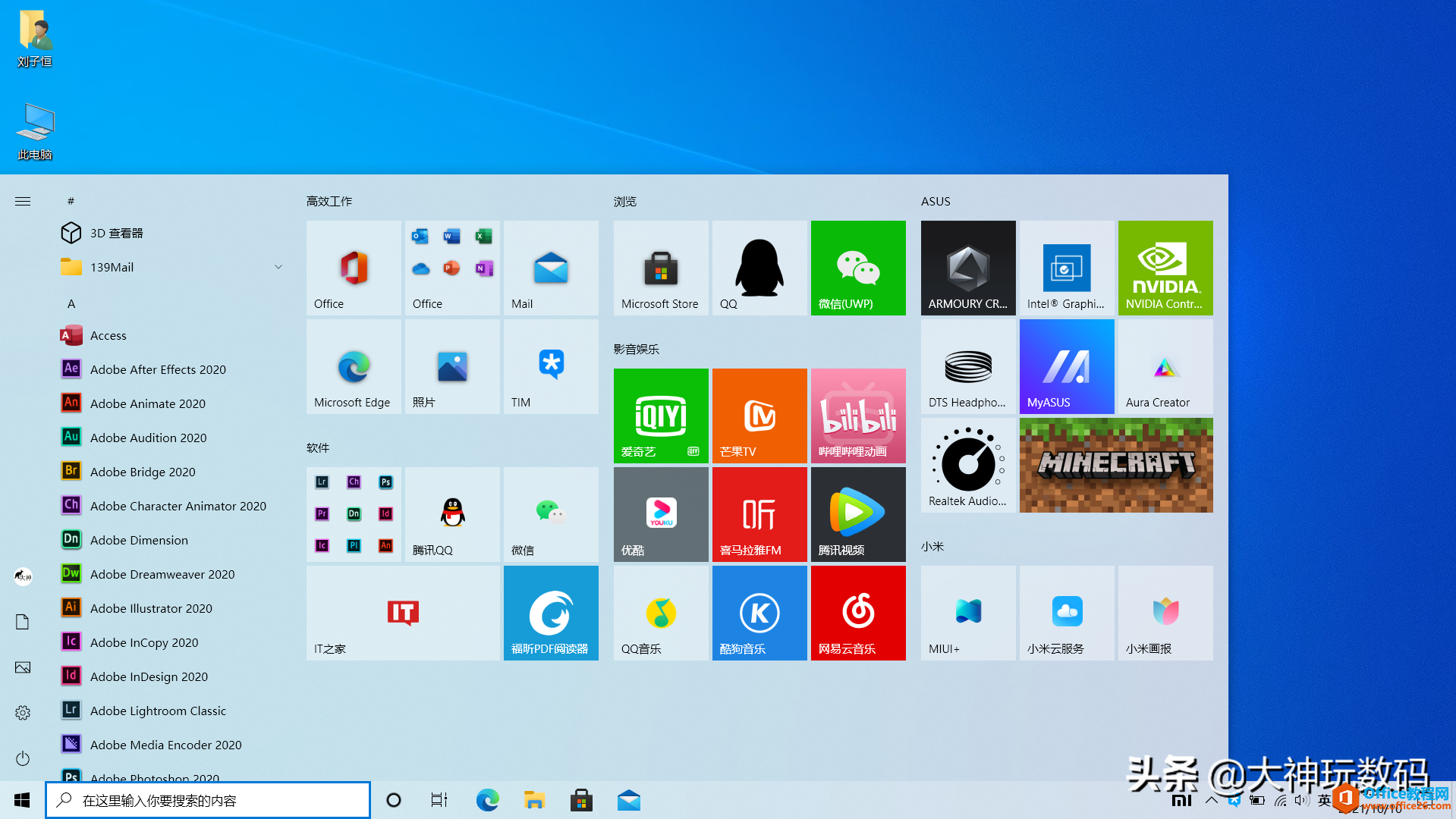Launch MyASUS tile
Image resolution: width=1456 pixels, height=819 pixels.
click(1067, 366)
